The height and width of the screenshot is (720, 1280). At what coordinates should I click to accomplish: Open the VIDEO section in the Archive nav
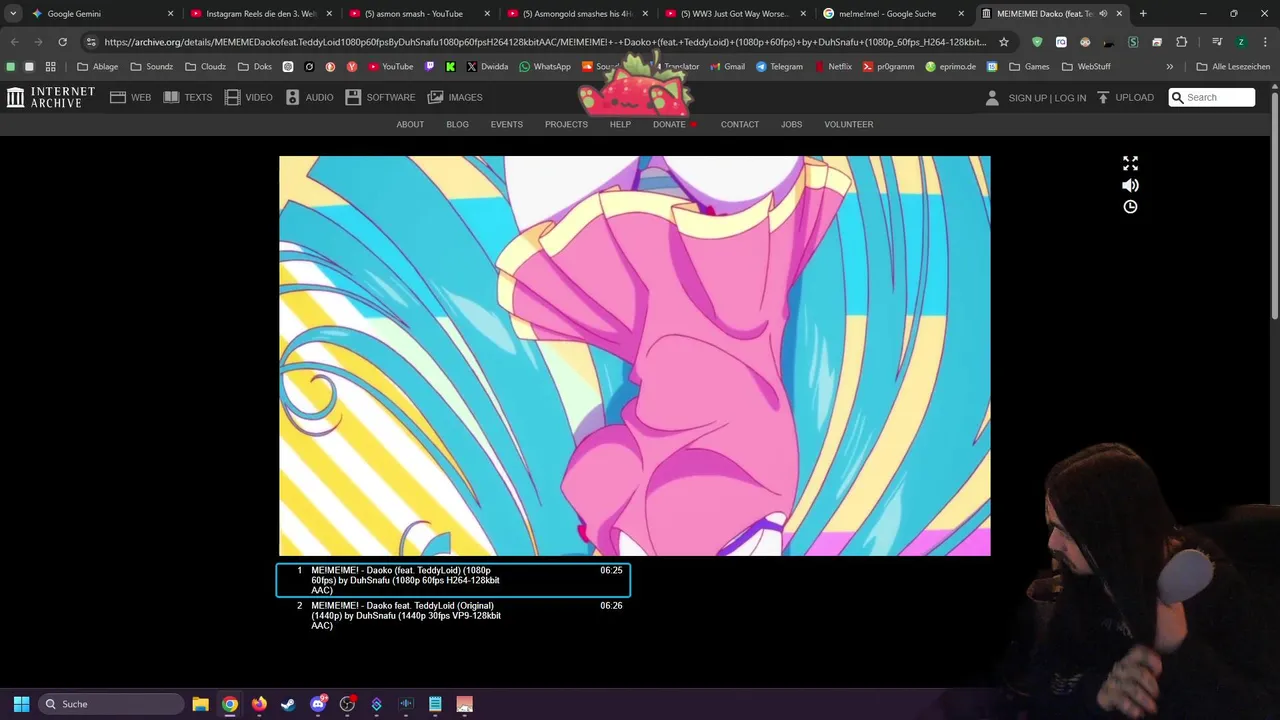(x=249, y=97)
